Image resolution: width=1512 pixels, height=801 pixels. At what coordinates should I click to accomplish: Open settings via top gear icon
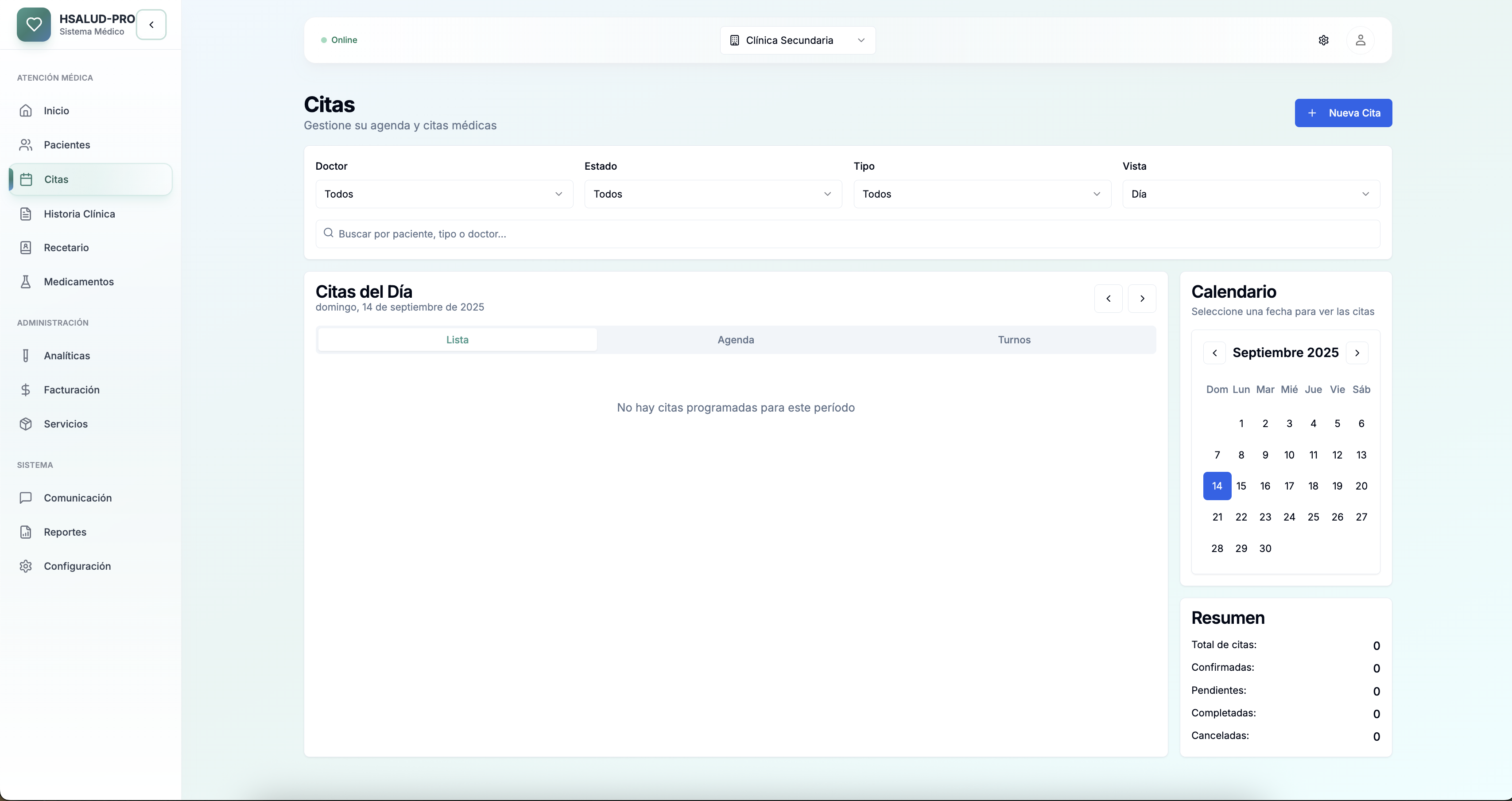pyautogui.click(x=1323, y=40)
